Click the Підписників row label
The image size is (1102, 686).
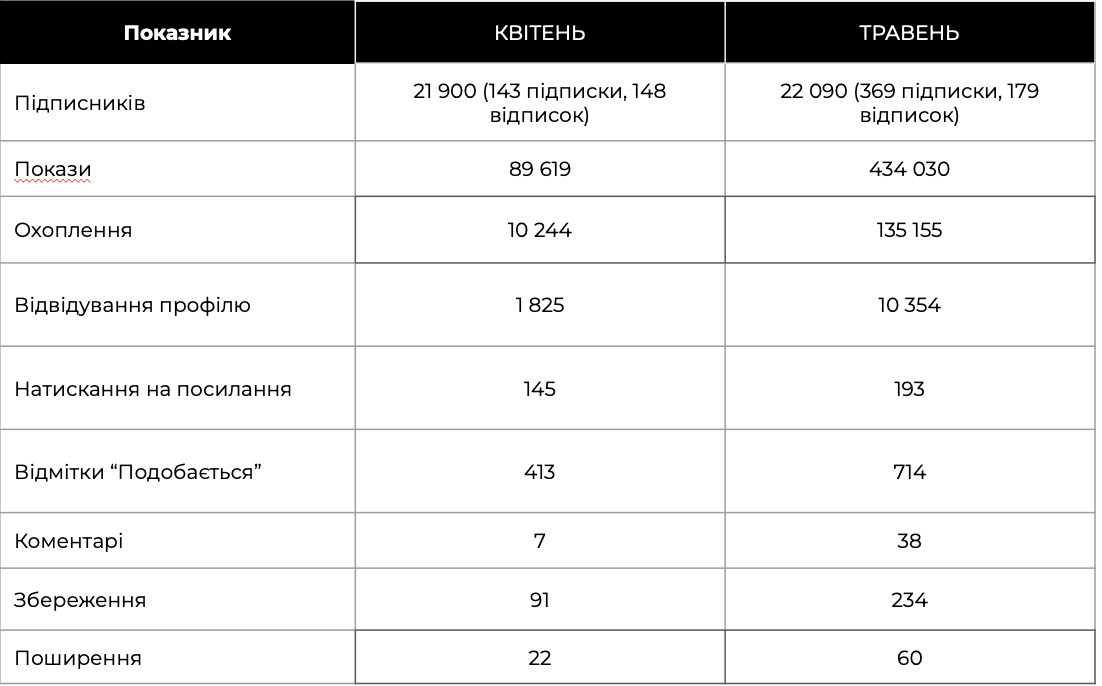pos(80,103)
